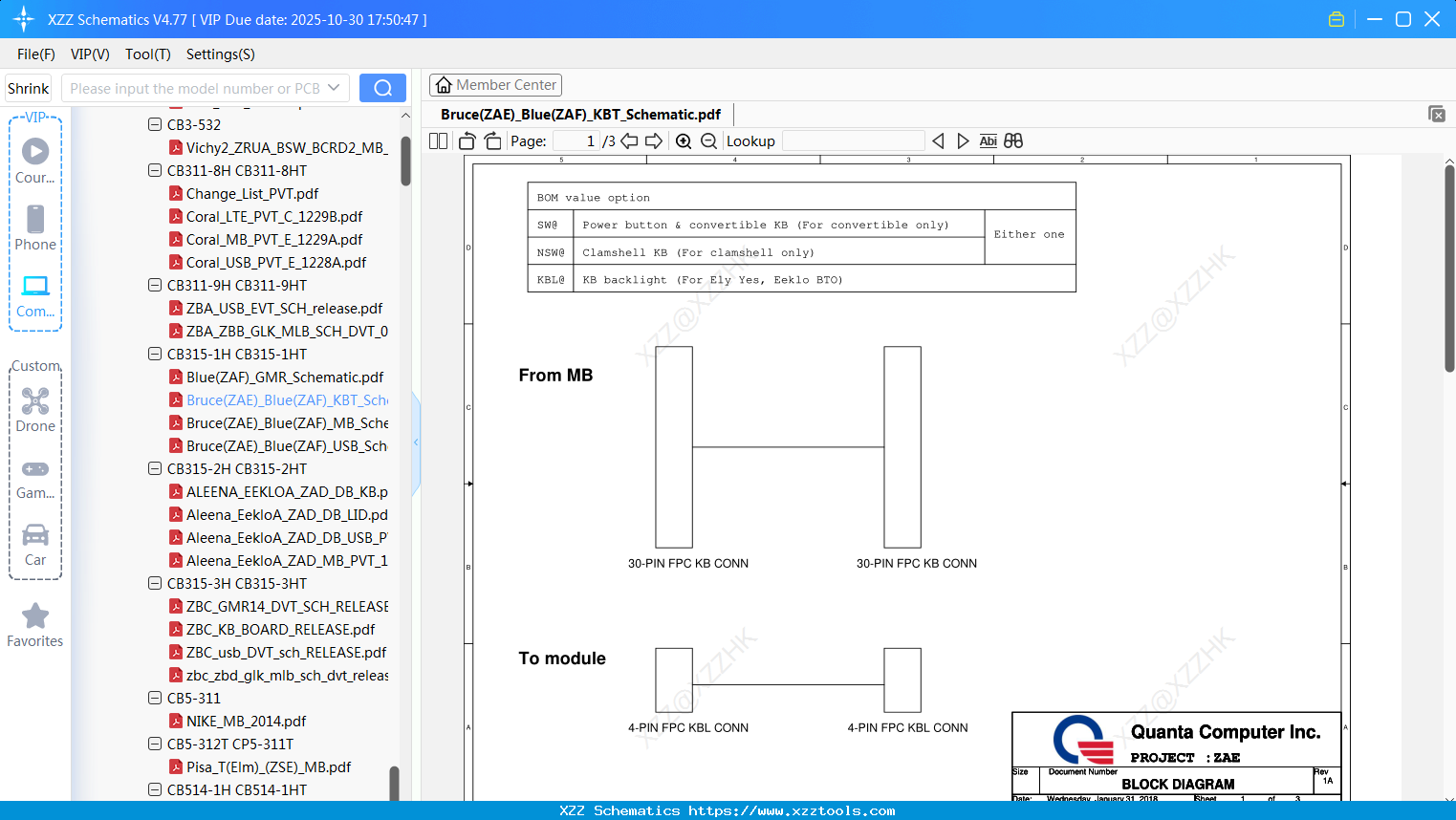Open the model number dropdown arrow
The height and width of the screenshot is (820, 1456).
(x=334, y=88)
